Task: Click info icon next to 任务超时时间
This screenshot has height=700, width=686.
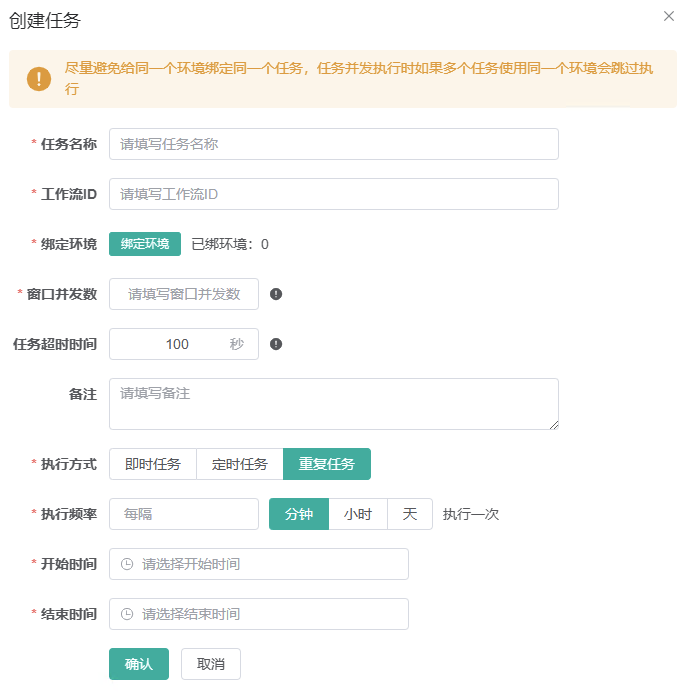Action: pyautogui.click(x=276, y=344)
